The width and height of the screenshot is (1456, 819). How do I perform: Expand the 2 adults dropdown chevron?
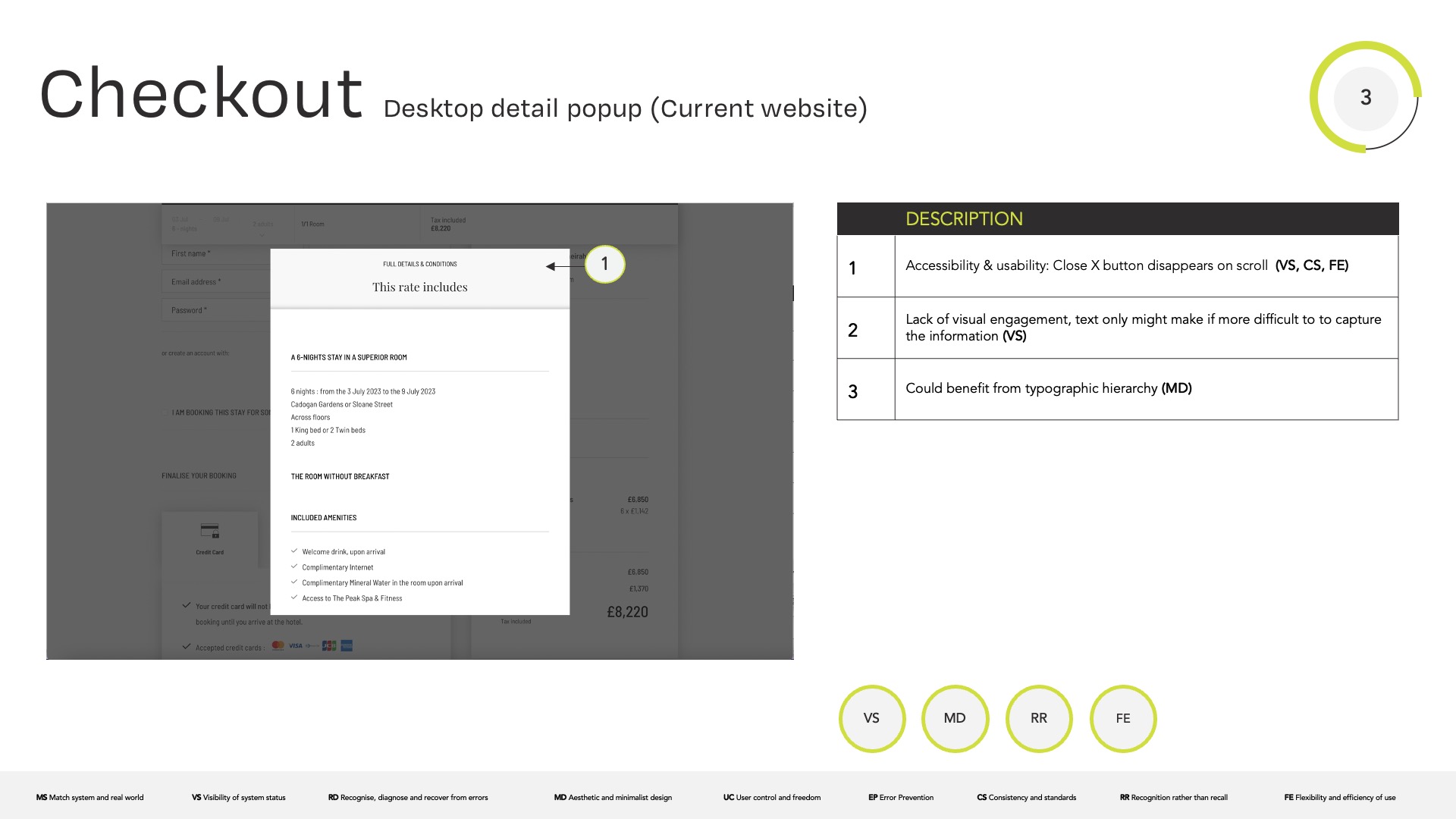(x=262, y=234)
